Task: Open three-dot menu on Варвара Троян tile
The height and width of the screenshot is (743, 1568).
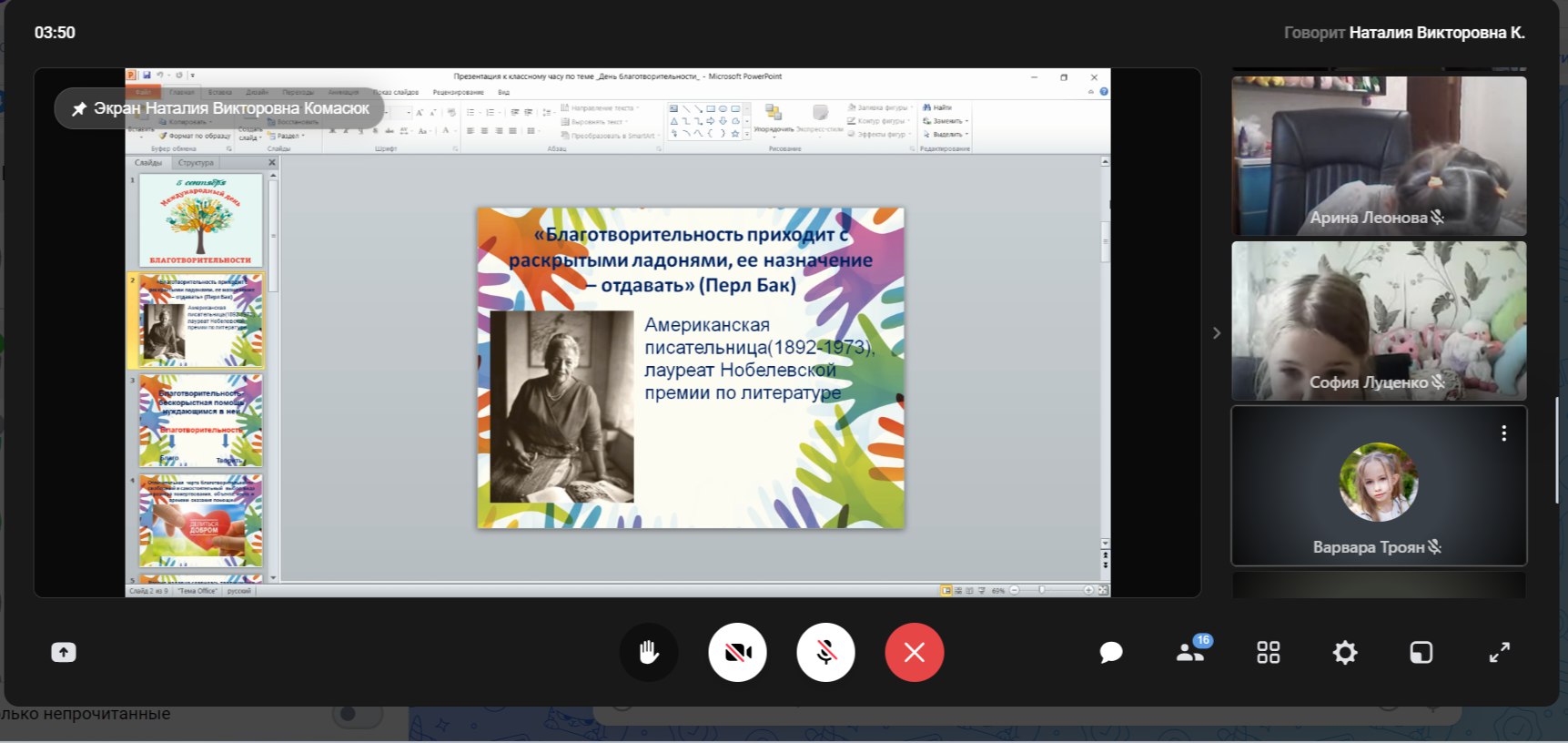Action: [x=1503, y=433]
